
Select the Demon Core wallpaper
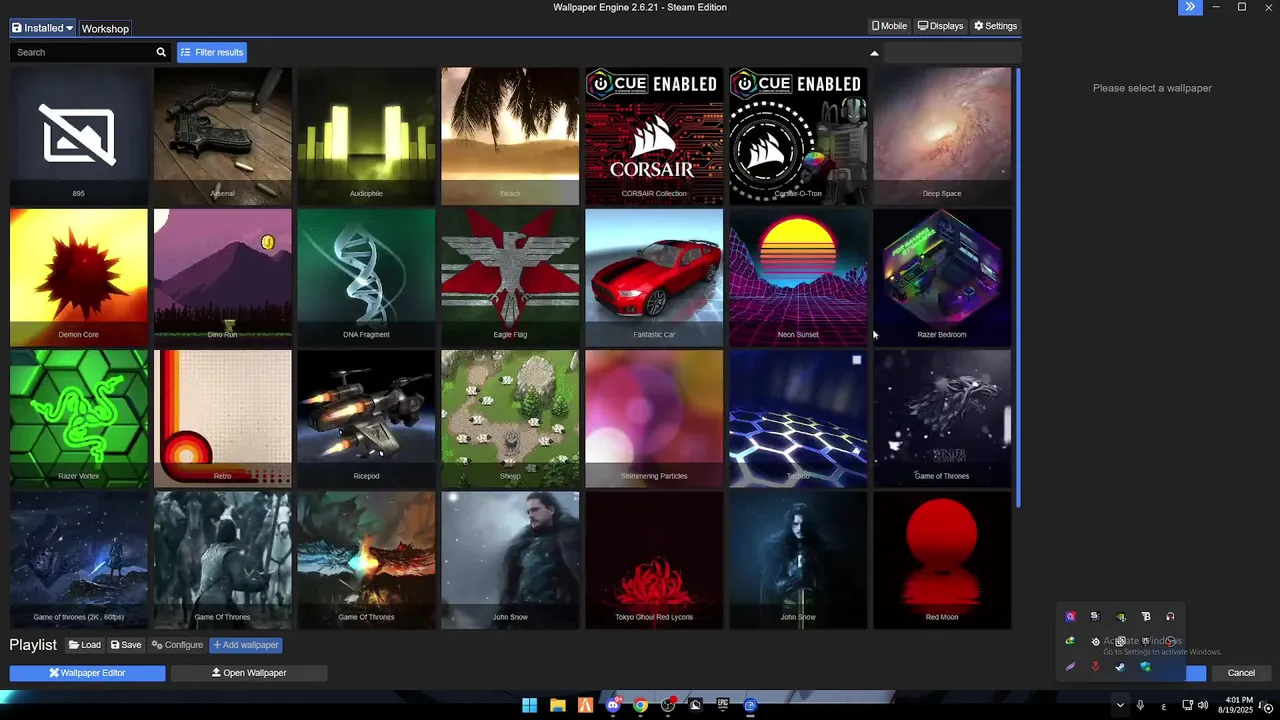pyautogui.click(x=79, y=277)
